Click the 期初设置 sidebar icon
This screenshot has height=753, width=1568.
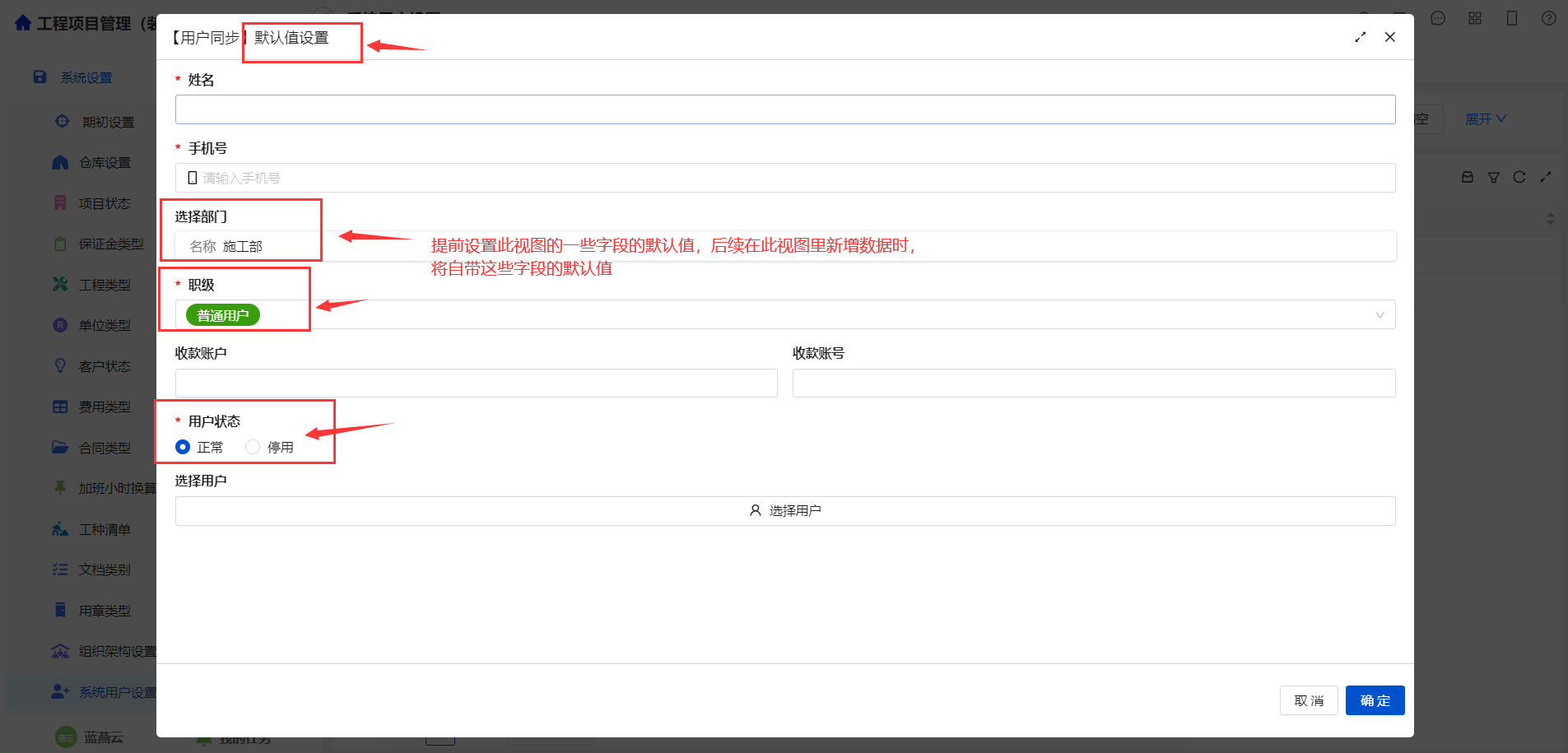coord(62,121)
